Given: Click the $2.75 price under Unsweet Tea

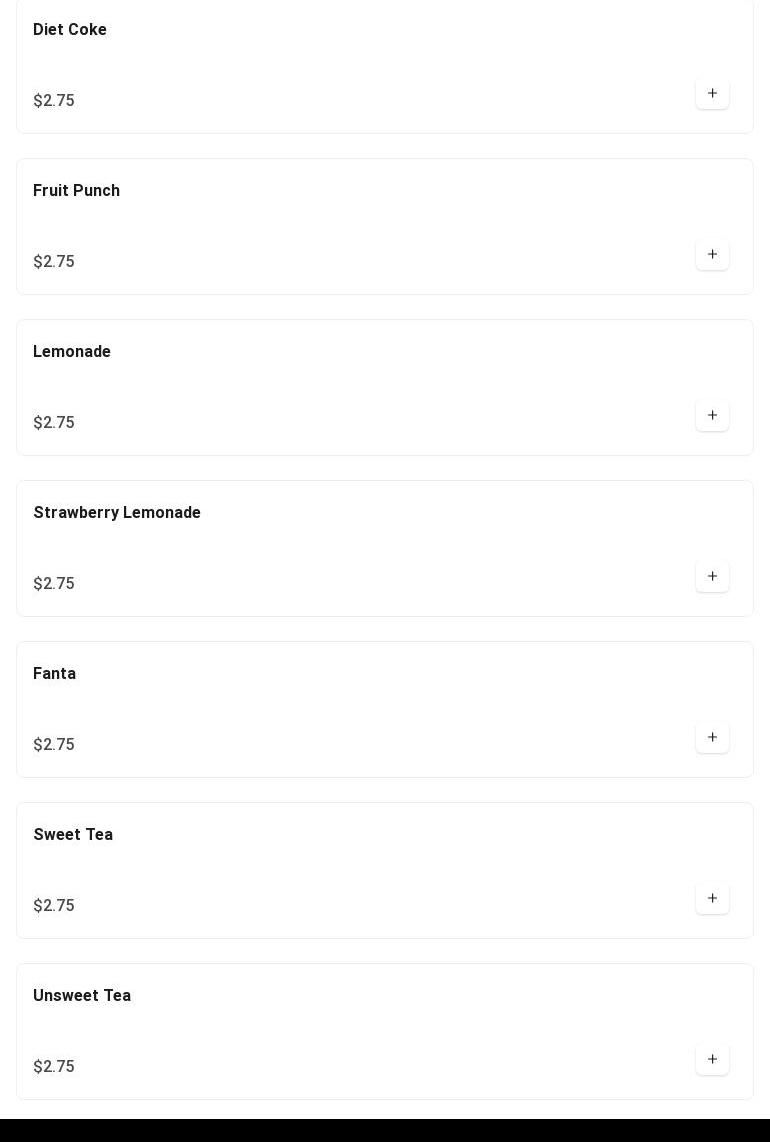Looking at the screenshot, I should coord(54,1067).
